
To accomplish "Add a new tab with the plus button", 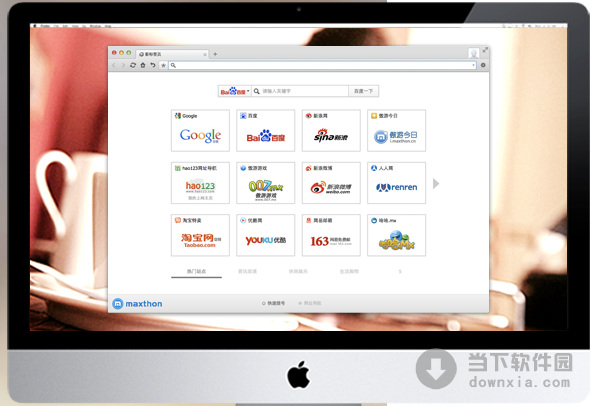I will click(215, 54).
